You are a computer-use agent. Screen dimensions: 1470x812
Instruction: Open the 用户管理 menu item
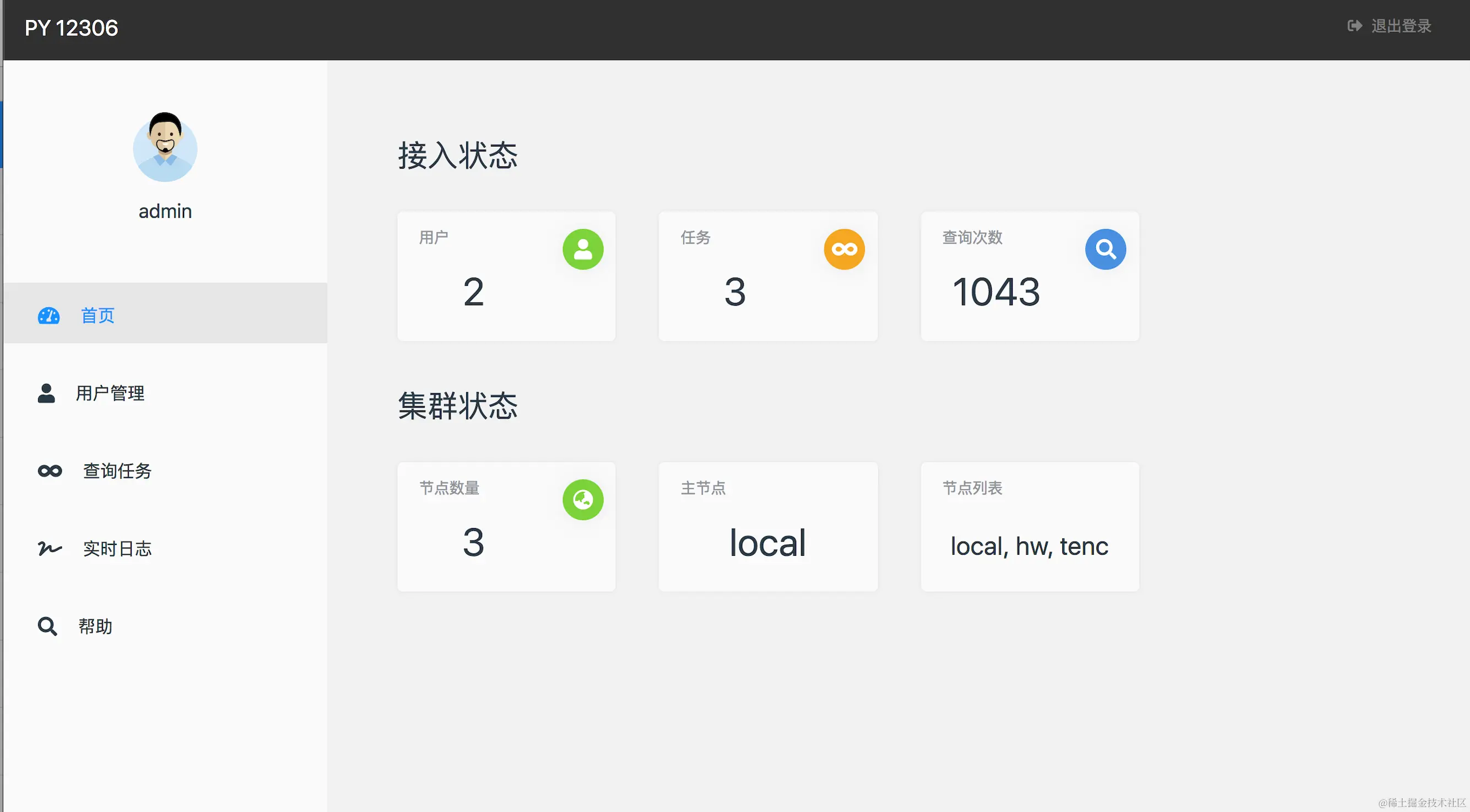(x=110, y=393)
